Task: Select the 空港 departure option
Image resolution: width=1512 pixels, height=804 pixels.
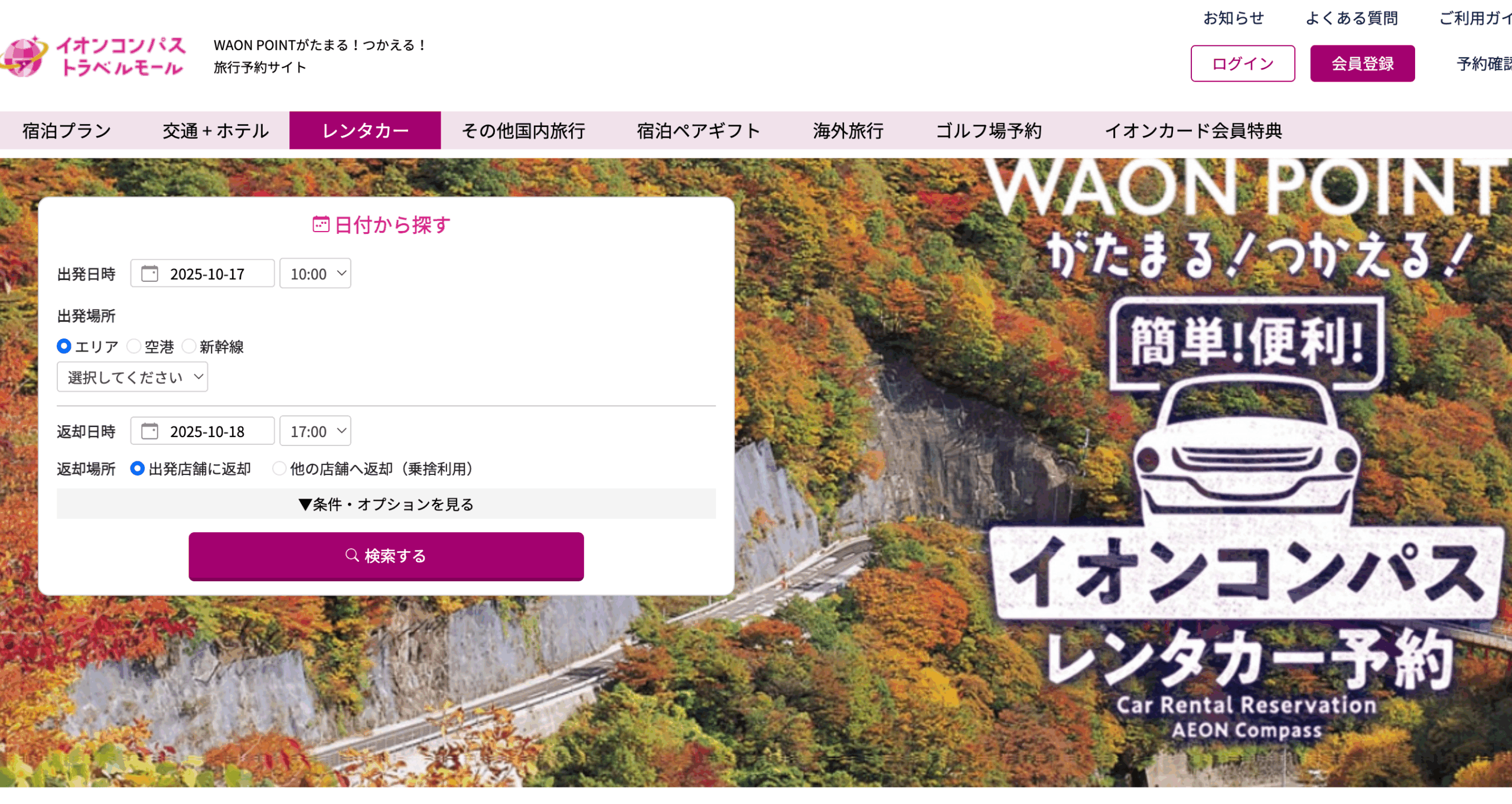Action: pyautogui.click(x=134, y=346)
